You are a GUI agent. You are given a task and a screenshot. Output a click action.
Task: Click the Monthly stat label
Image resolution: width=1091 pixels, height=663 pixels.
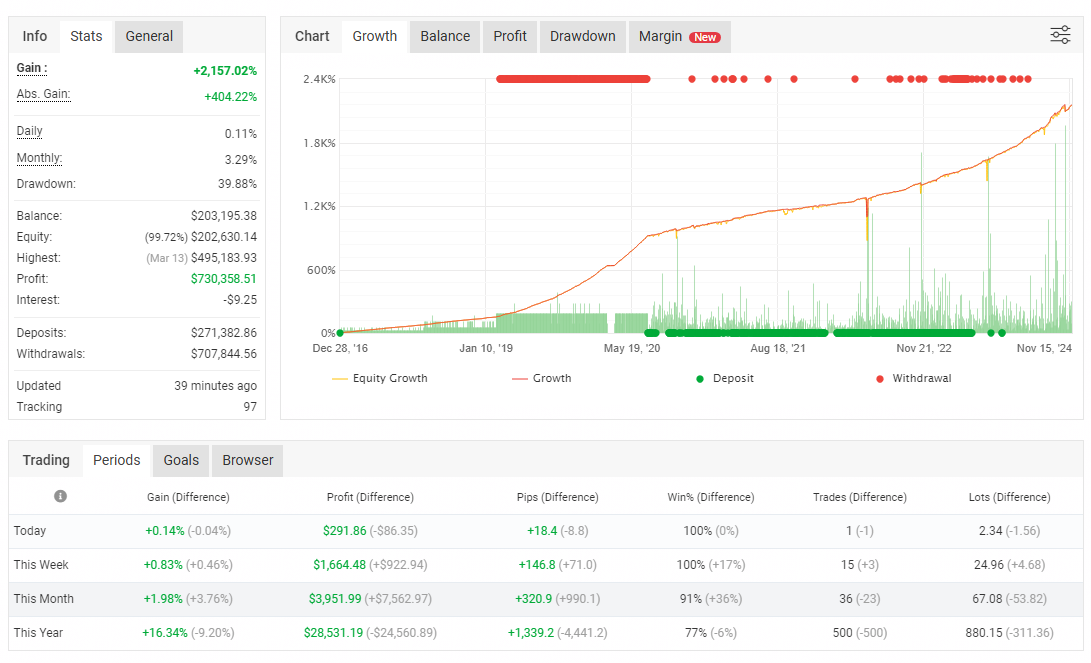39,158
